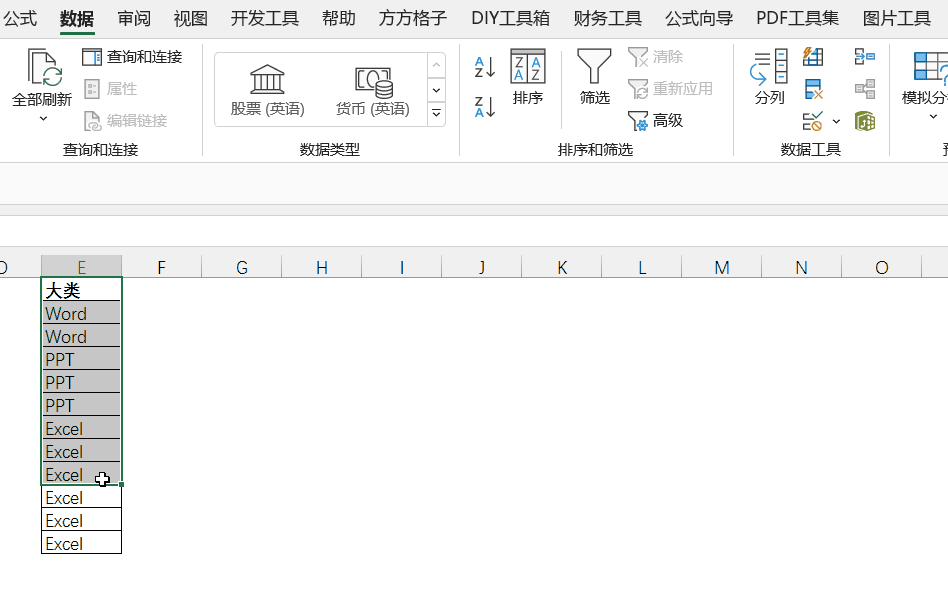The height and width of the screenshot is (612, 948).
Task: Expand the 模拟分析 dropdown arrow
Action: click(x=933, y=117)
